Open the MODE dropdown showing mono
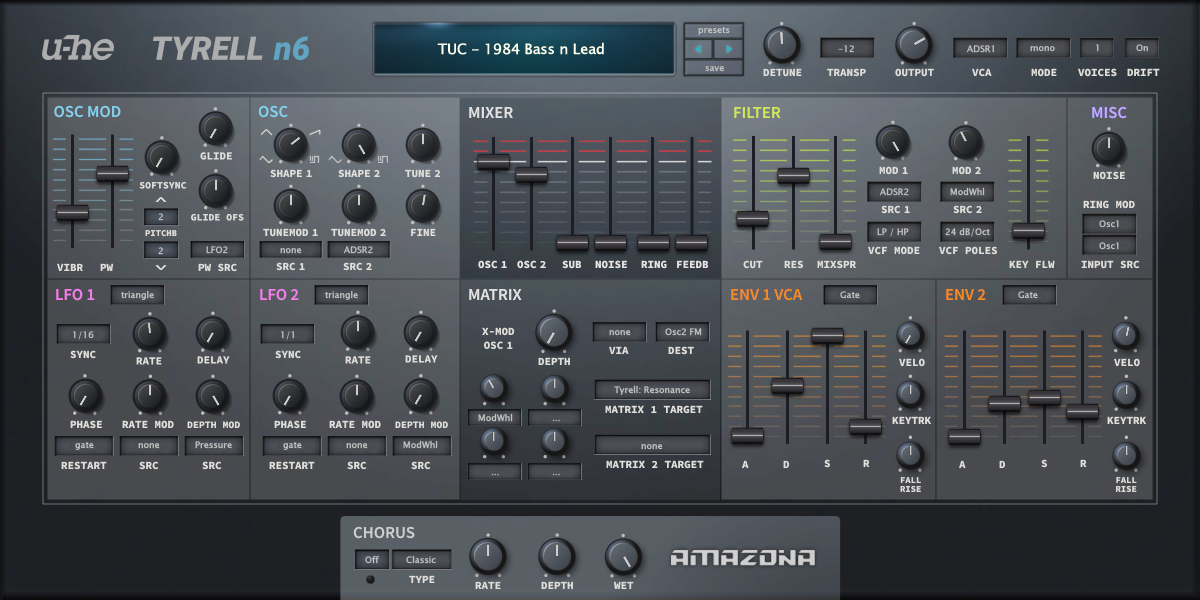Image resolution: width=1200 pixels, height=600 pixels. click(1043, 47)
